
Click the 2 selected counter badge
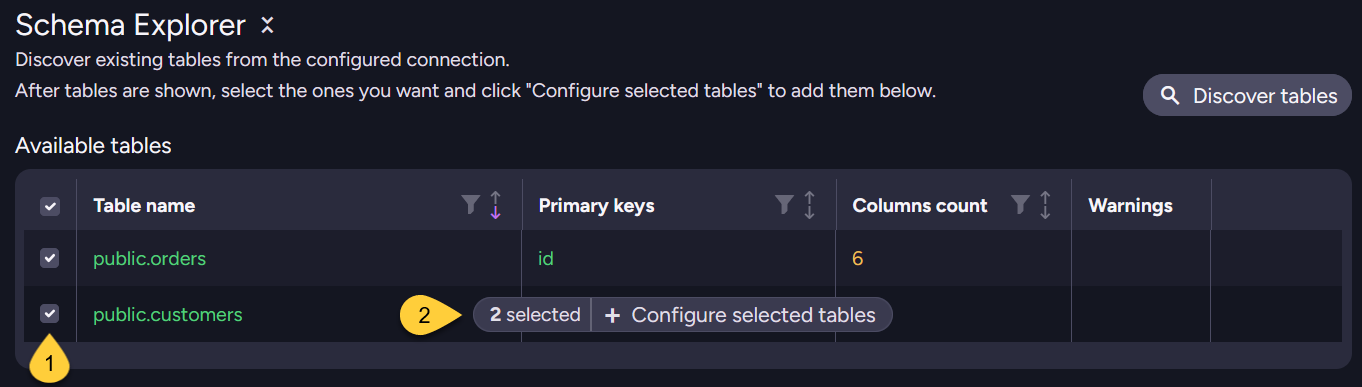point(533,315)
